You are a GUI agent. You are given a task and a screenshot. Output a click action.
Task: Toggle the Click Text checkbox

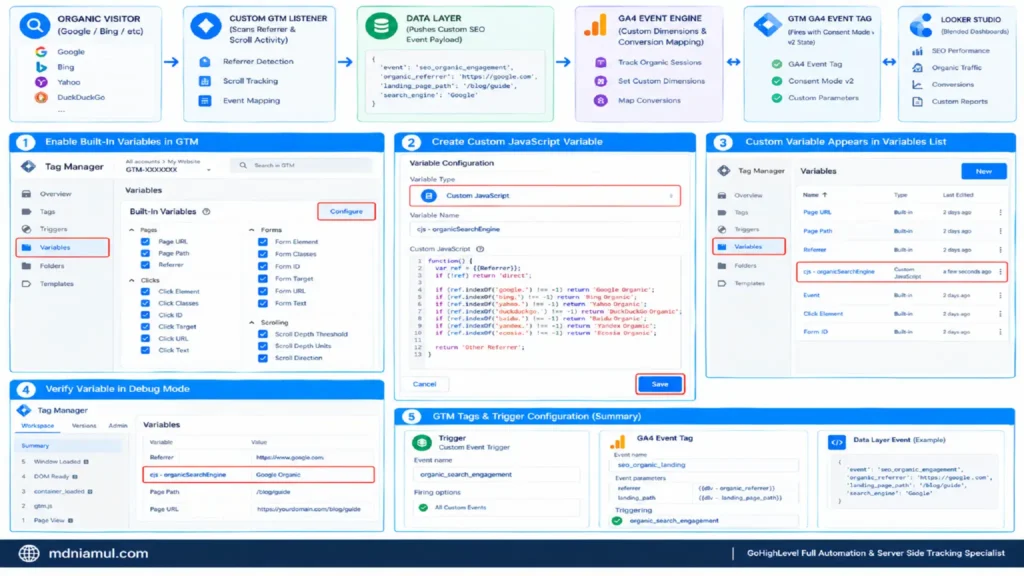point(145,351)
